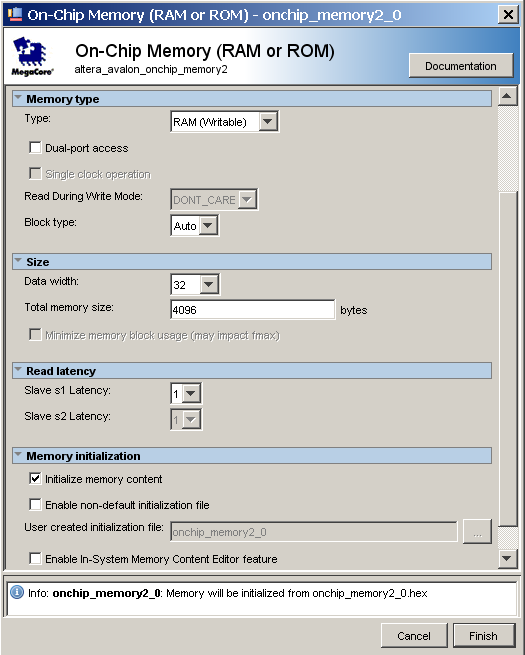Image resolution: width=525 pixels, height=655 pixels.
Task: Click the title bar application icon
Action: pyautogui.click(x=15, y=14)
